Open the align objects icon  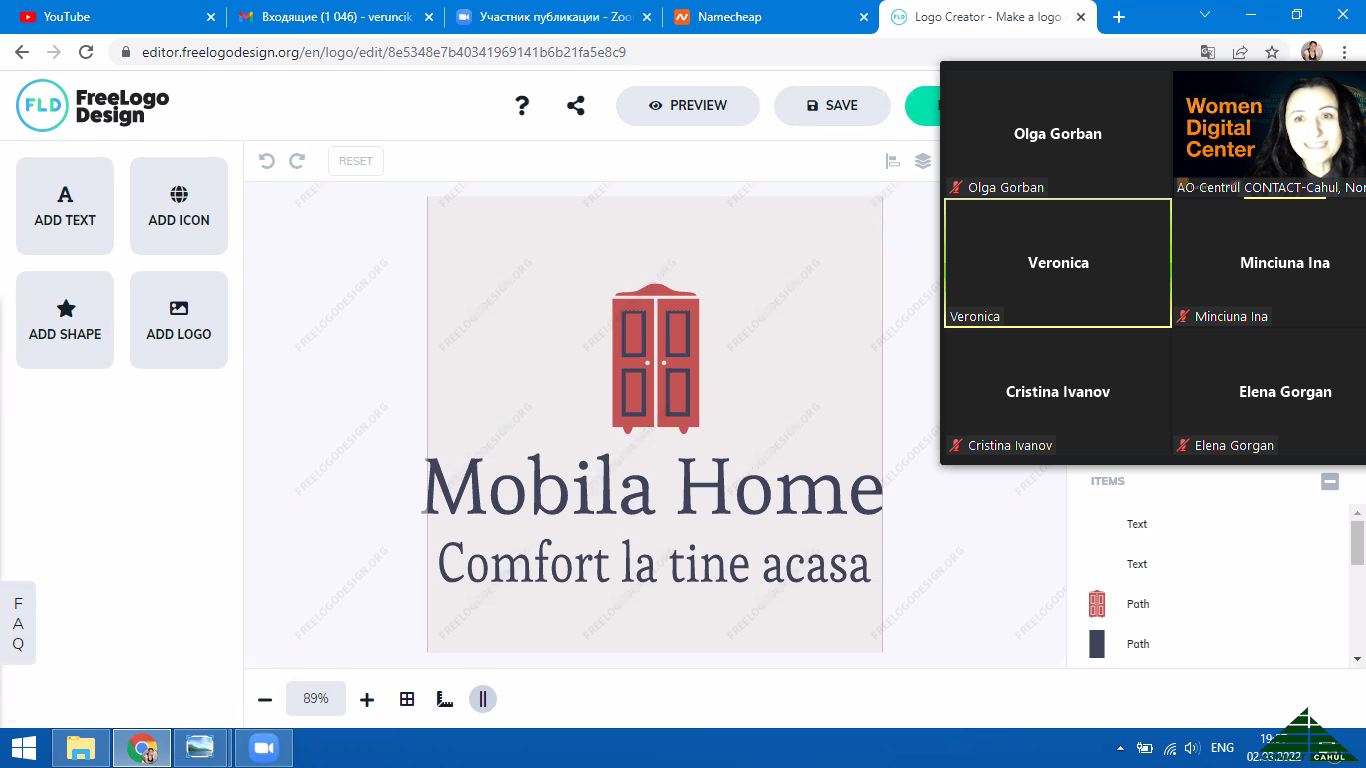coord(893,161)
